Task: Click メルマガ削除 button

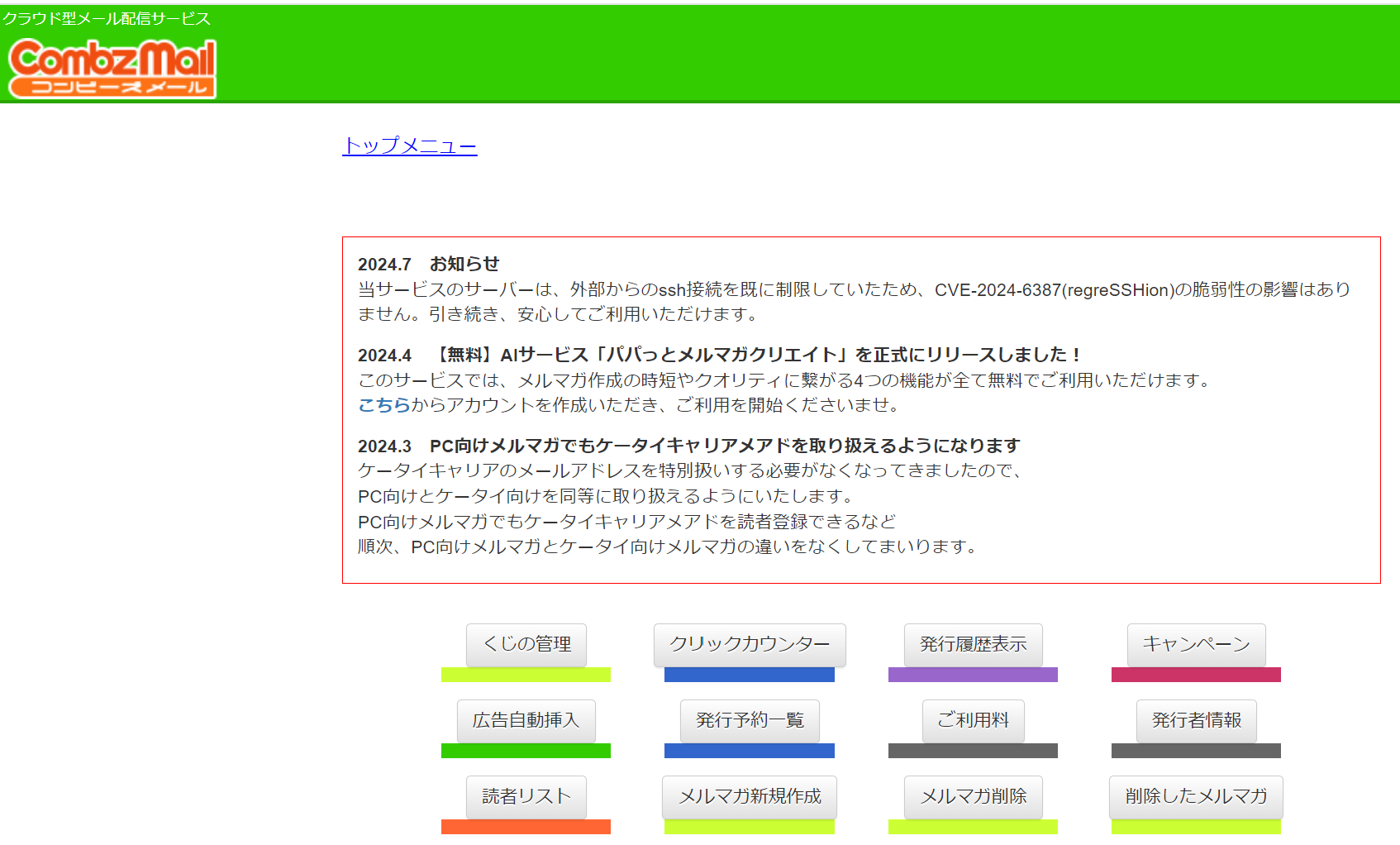Action: coord(974,796)
